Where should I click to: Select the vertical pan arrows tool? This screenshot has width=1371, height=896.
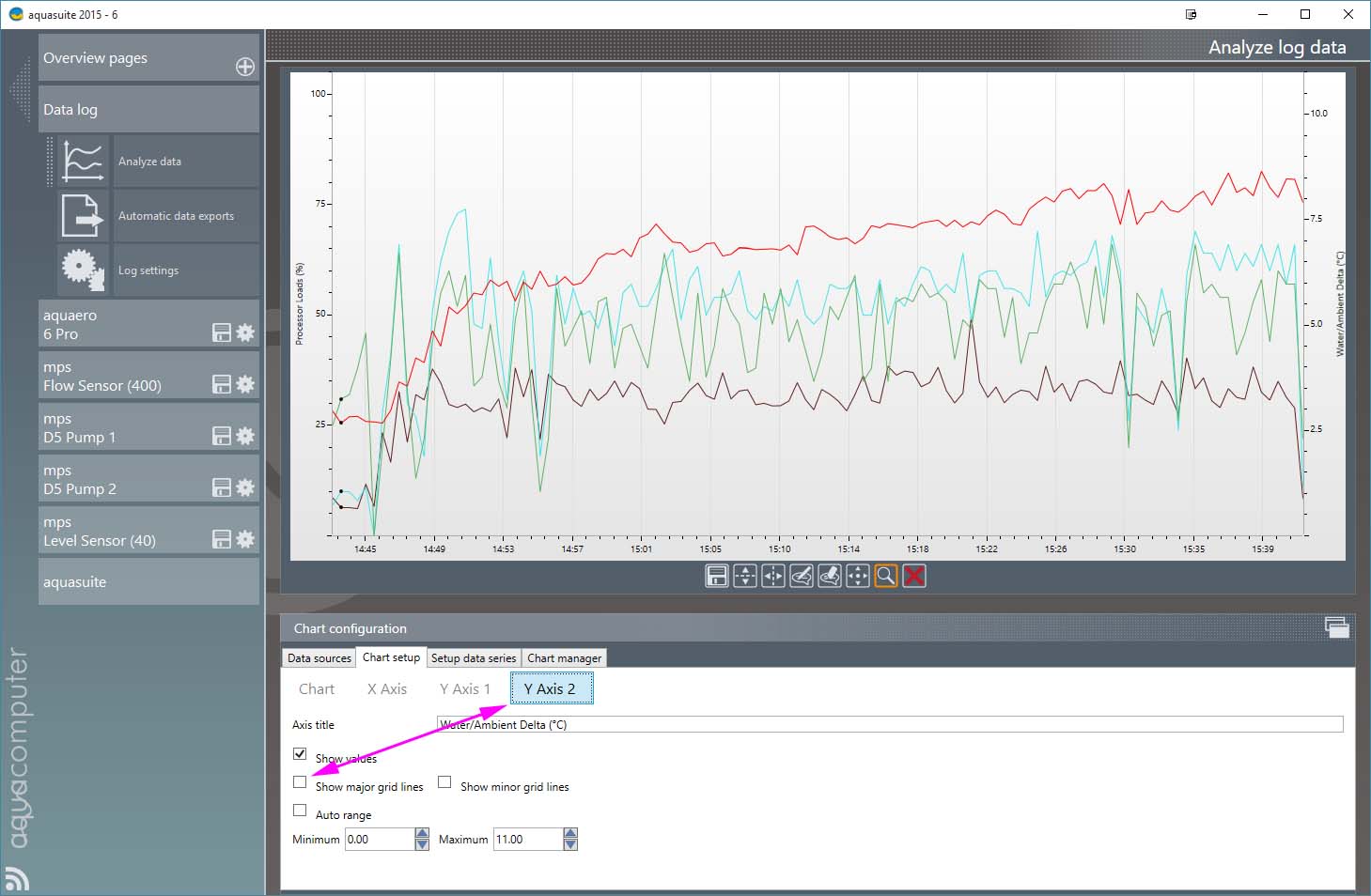point(745,576)
